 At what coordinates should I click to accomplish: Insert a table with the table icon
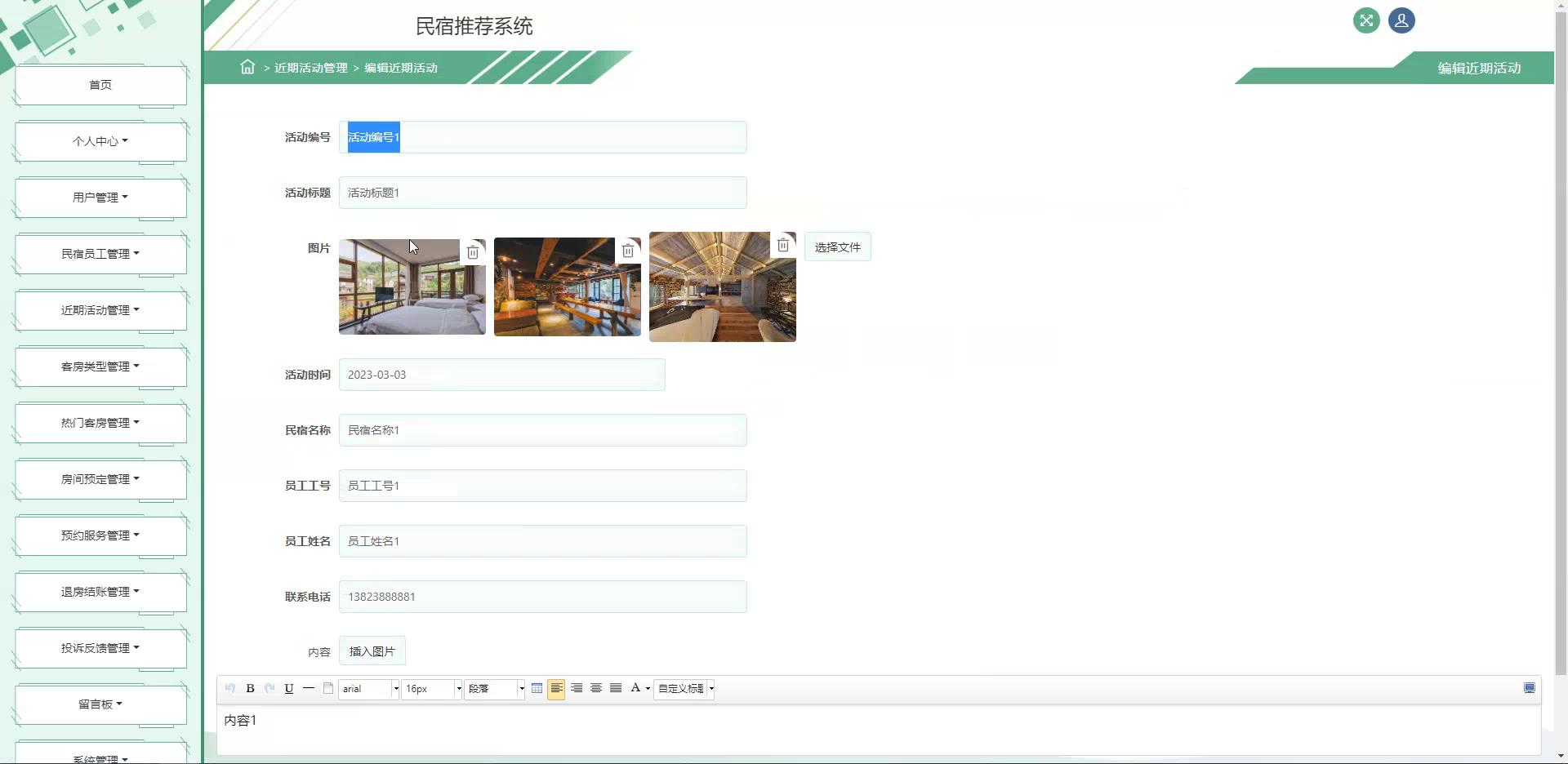(537, 688)
